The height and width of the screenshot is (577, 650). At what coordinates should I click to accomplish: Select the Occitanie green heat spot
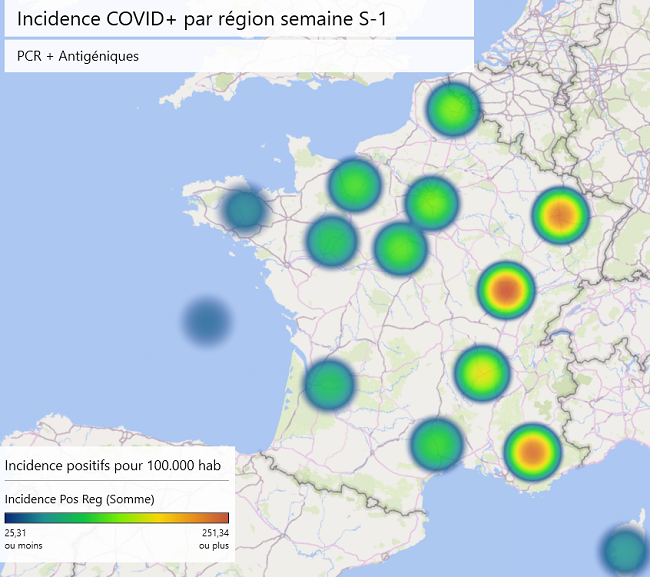coord(436,444)
